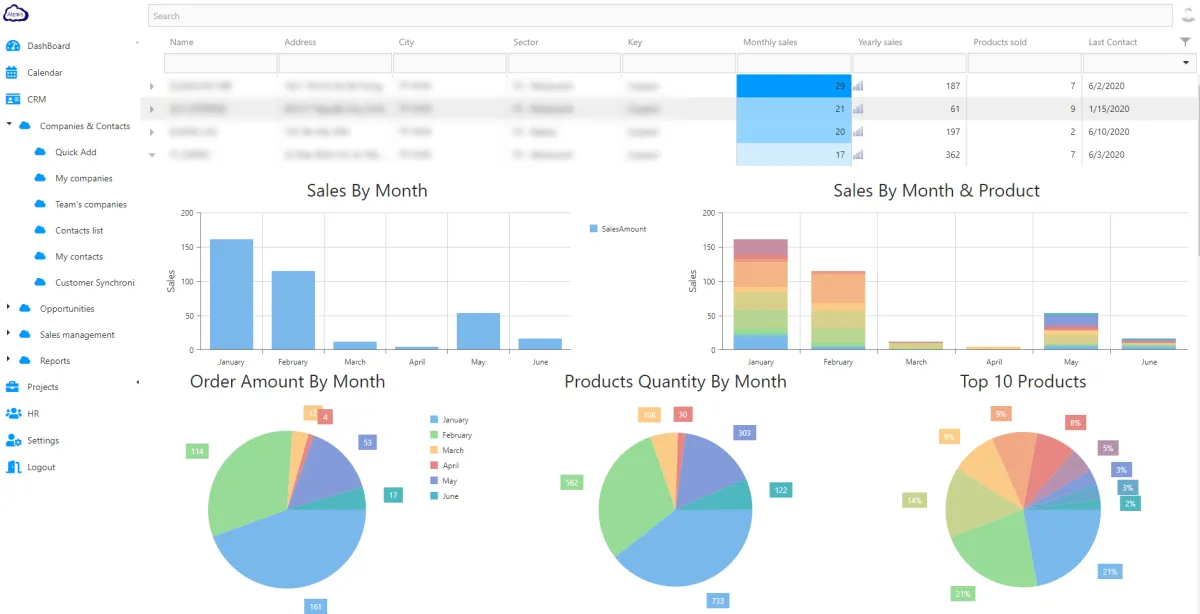Collapse the Companies & Contacts tree node
1200x614 pixels.
click(x=9, y=125)
